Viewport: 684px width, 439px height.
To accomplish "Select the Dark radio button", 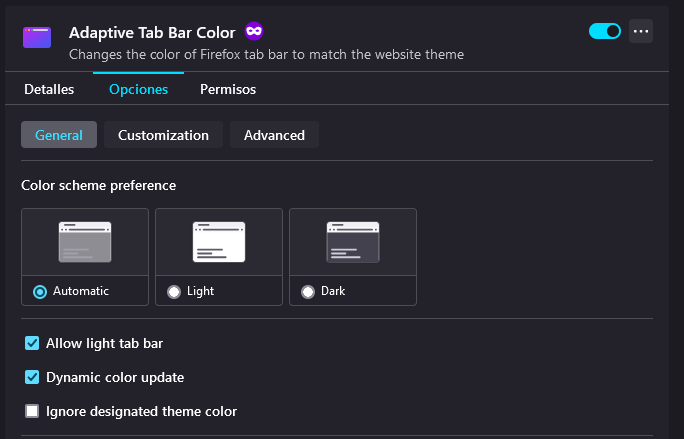I will click(x=308, y=292).
